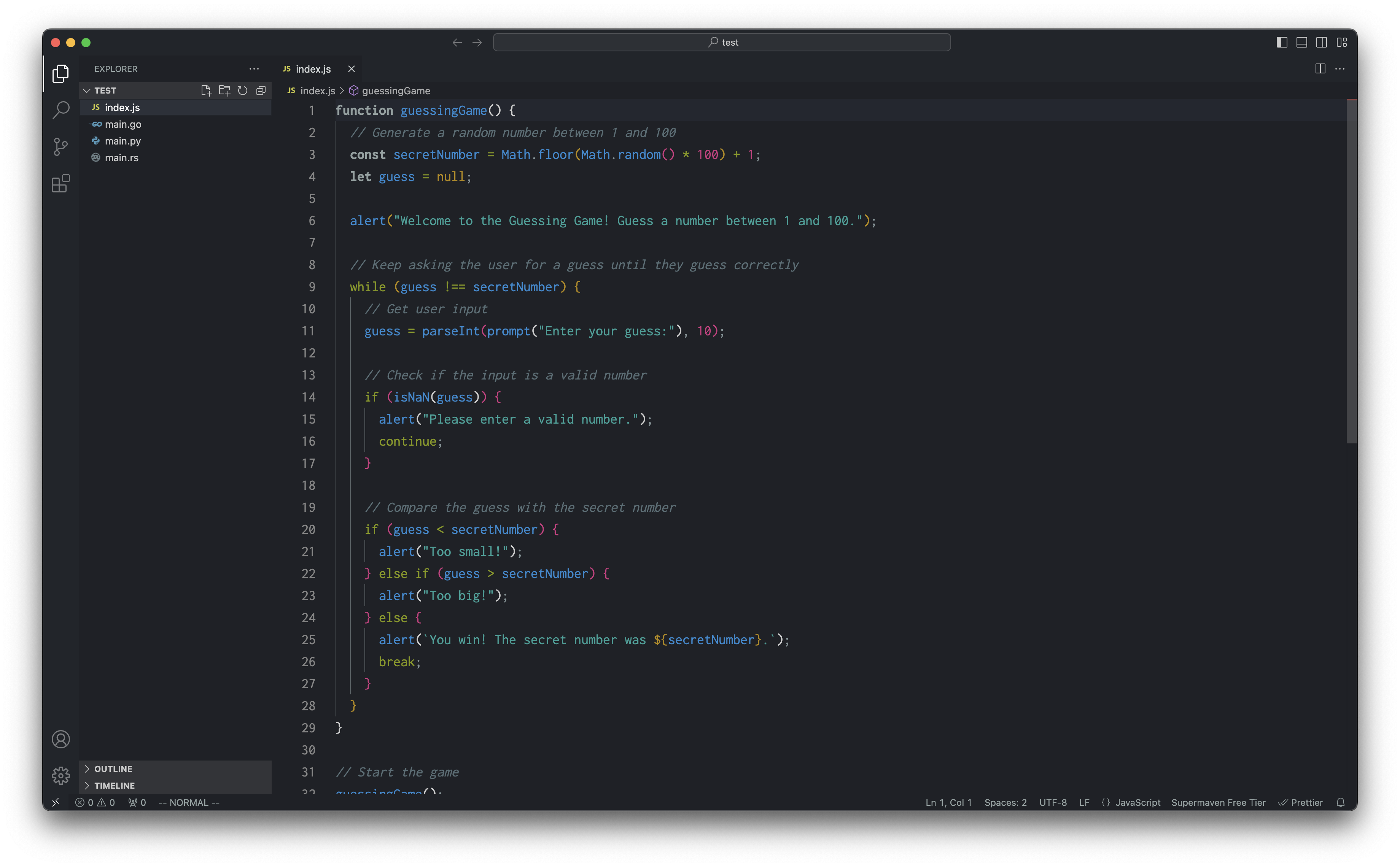
Task: Click the -- NORMAL -- vim mode indicator
Action: [x=189, y=802]
